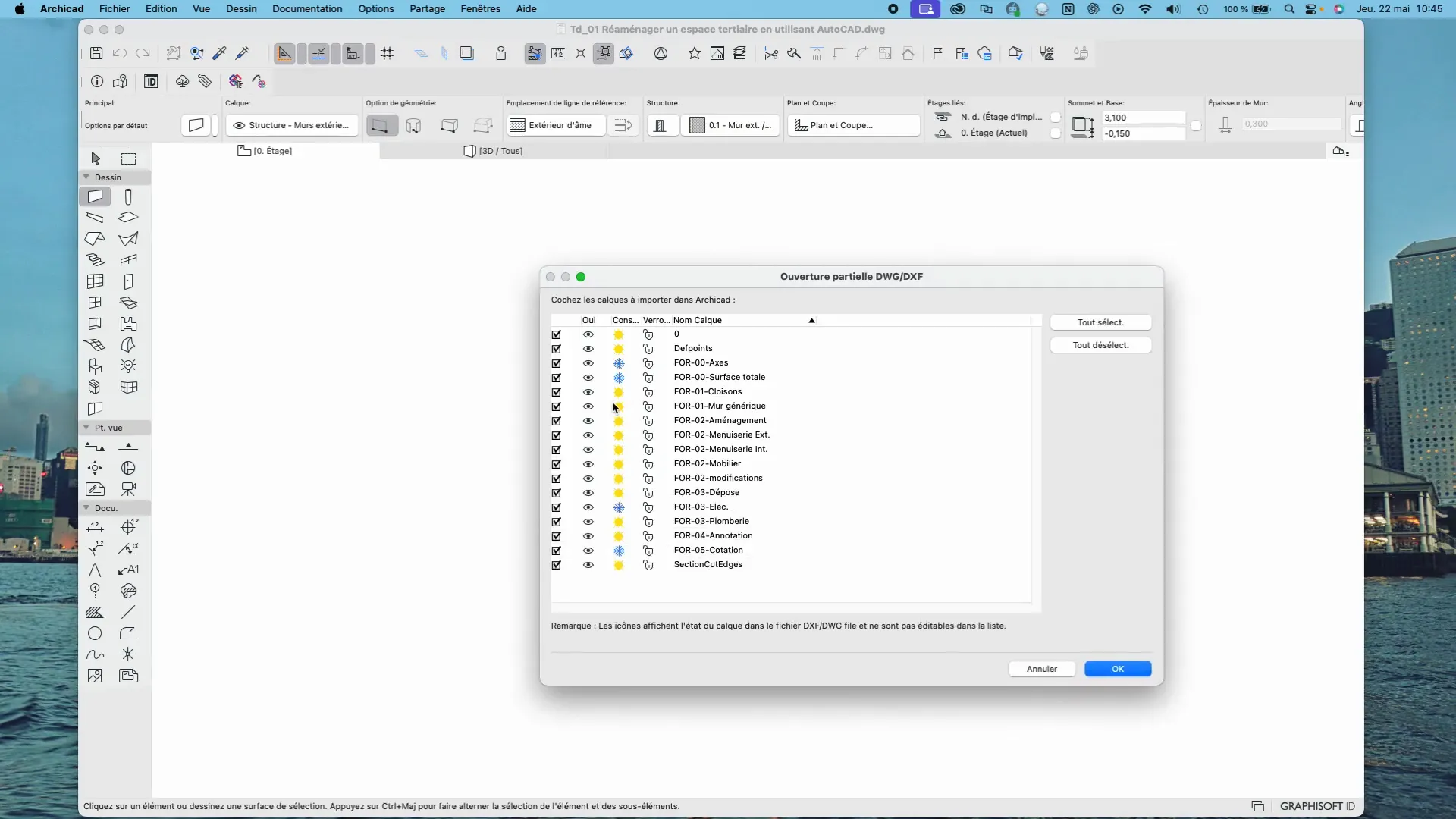Image resolution: width=1456 pixels, height=819 pixels.
Task: Uncheck the SectionCutEdges layer checkbox
Action: click(557, 565)
